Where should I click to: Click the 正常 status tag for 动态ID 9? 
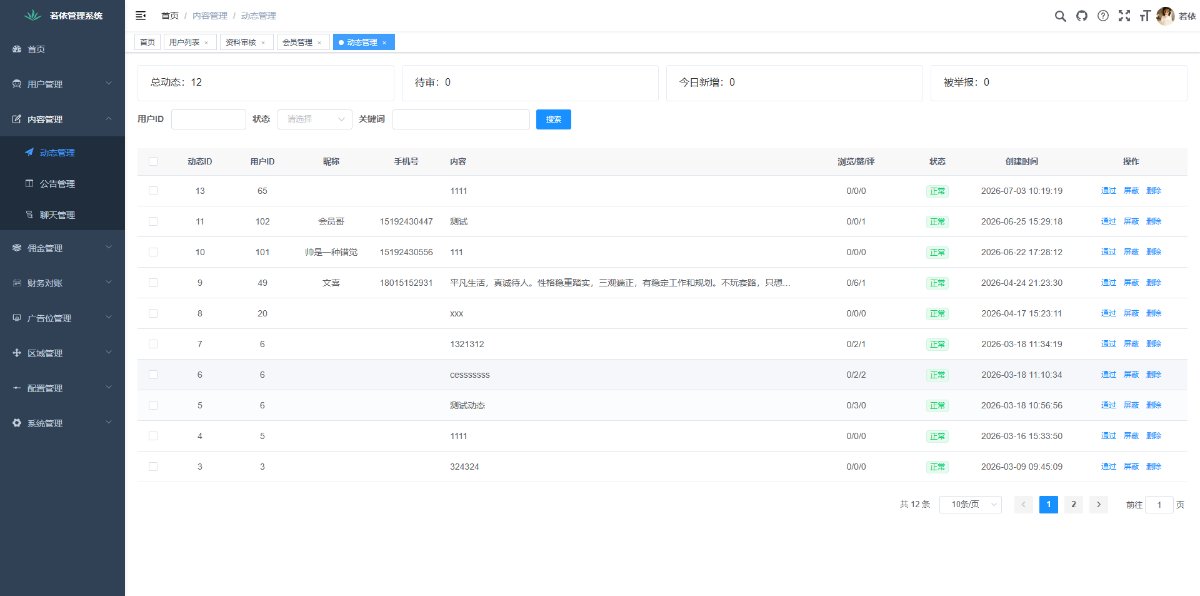(x=938, y=283)
